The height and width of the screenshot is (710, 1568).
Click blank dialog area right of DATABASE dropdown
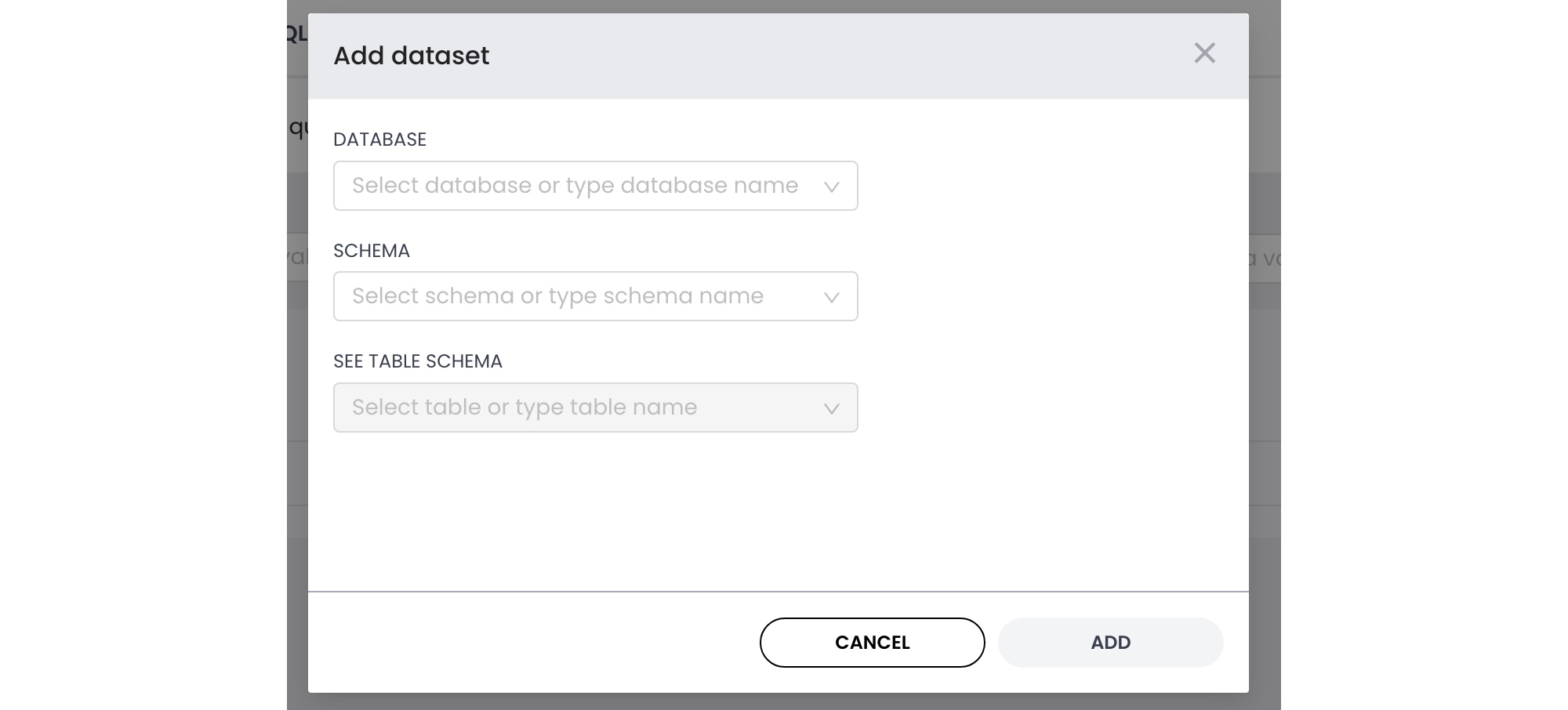click(x=1051, y=186)
